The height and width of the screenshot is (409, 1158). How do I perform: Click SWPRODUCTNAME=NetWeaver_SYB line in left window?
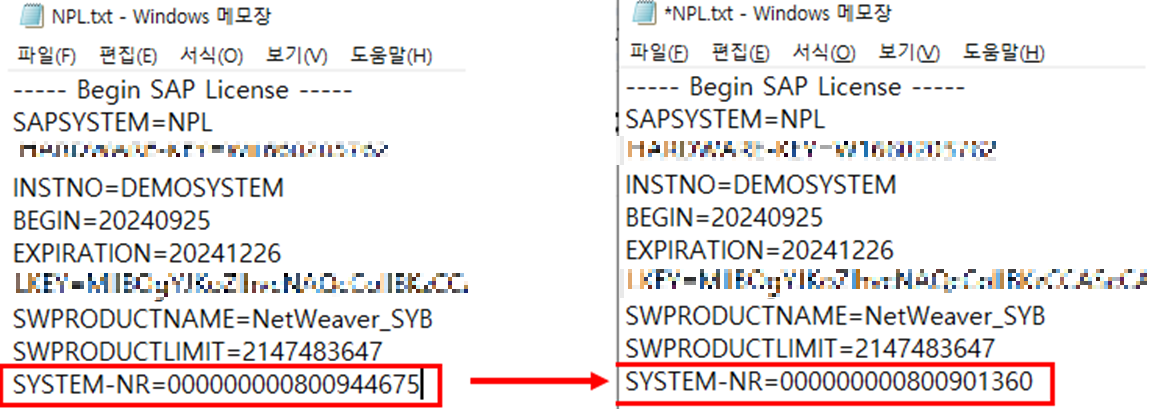click(223, 320)
